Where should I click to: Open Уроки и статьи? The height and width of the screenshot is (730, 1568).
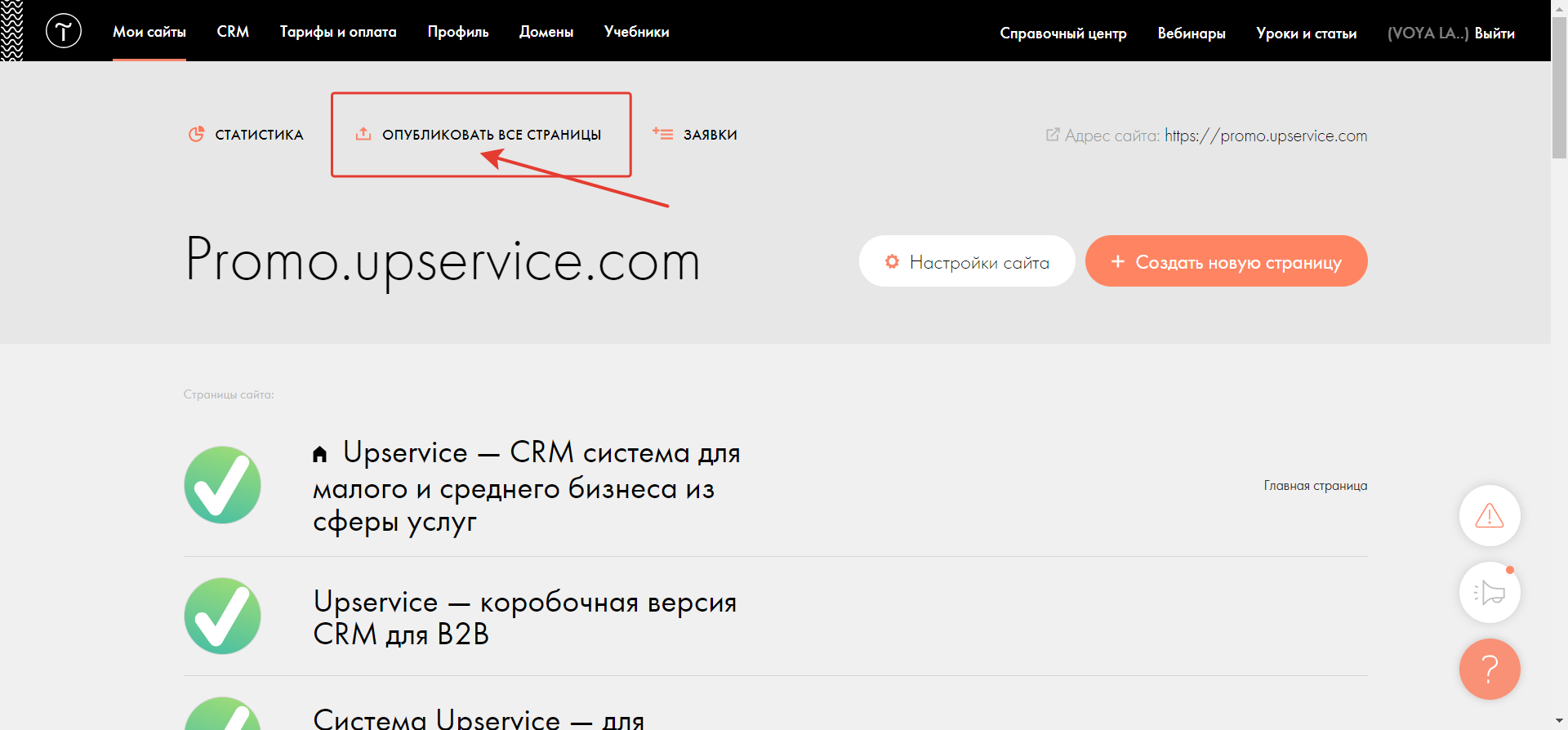coord(1307,33)
